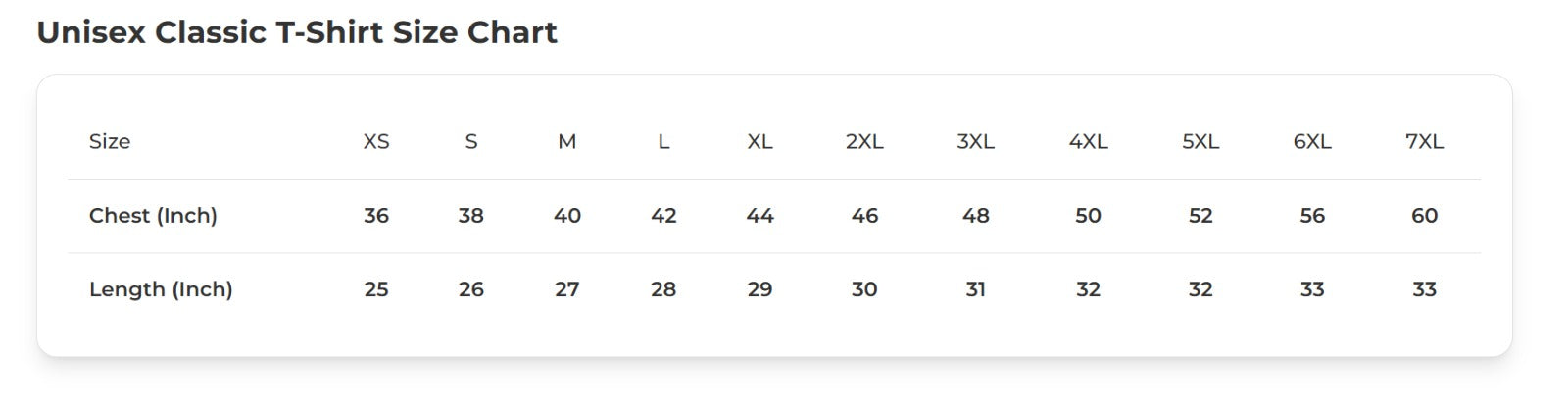Click the 5XL size column header
This screenshot has height=415, width=1568.
click(x=1200, y=141)
